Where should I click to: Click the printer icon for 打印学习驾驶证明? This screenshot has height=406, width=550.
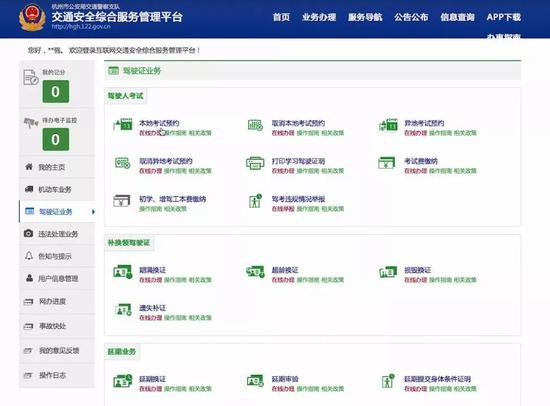click(x=255, y=163)
